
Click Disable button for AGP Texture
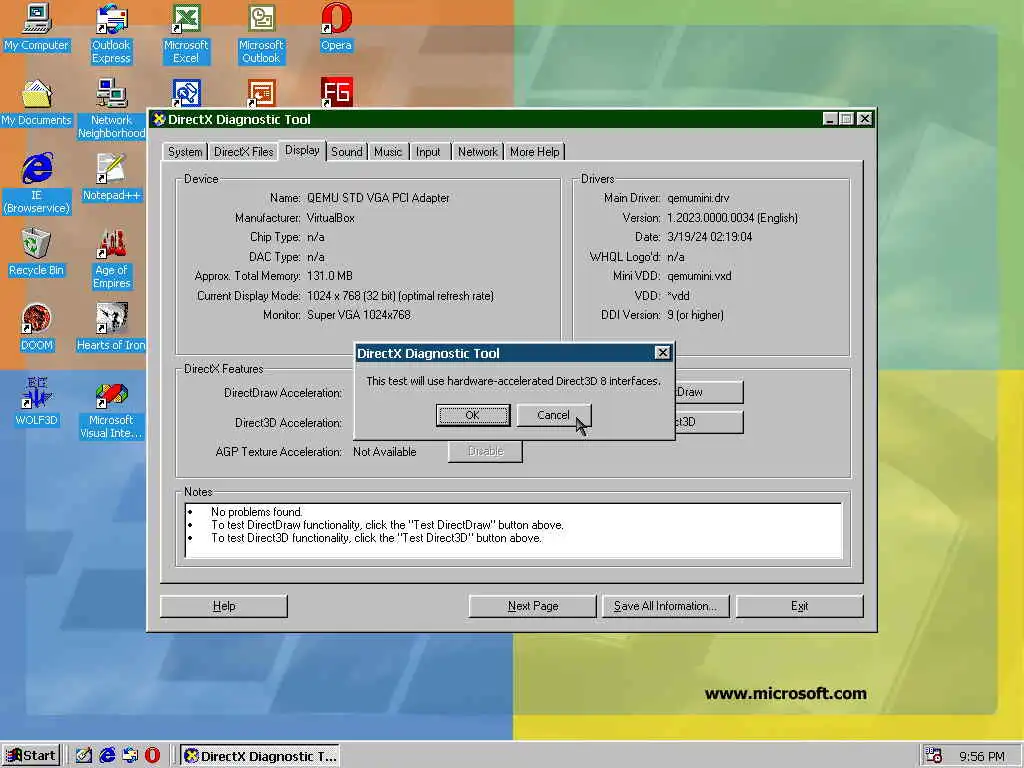tap(485, 451)
